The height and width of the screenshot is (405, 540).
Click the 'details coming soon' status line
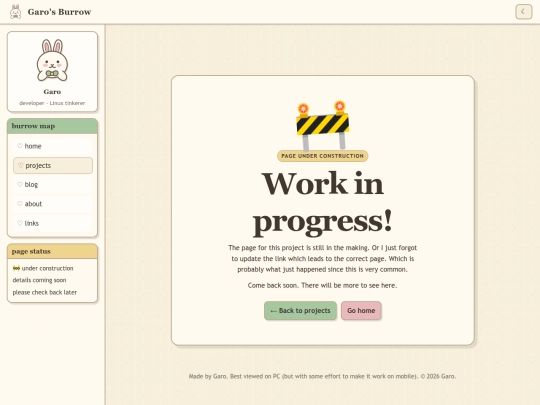pos(39,280)
